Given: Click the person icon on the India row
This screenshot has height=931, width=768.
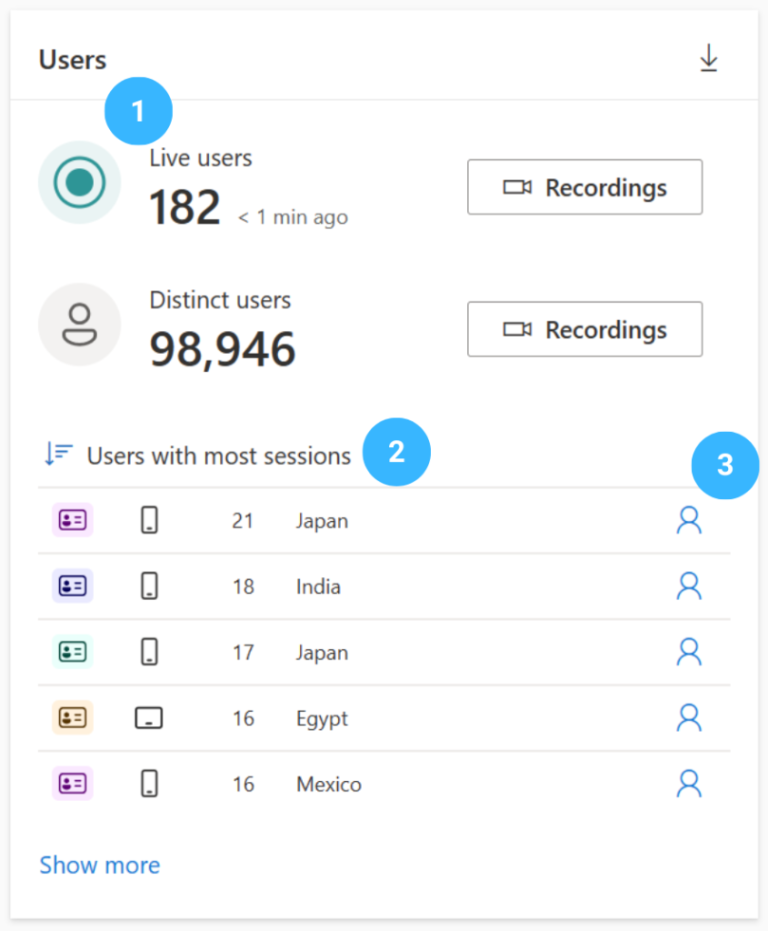Looking at the screenshot, I should coord(689,586).
